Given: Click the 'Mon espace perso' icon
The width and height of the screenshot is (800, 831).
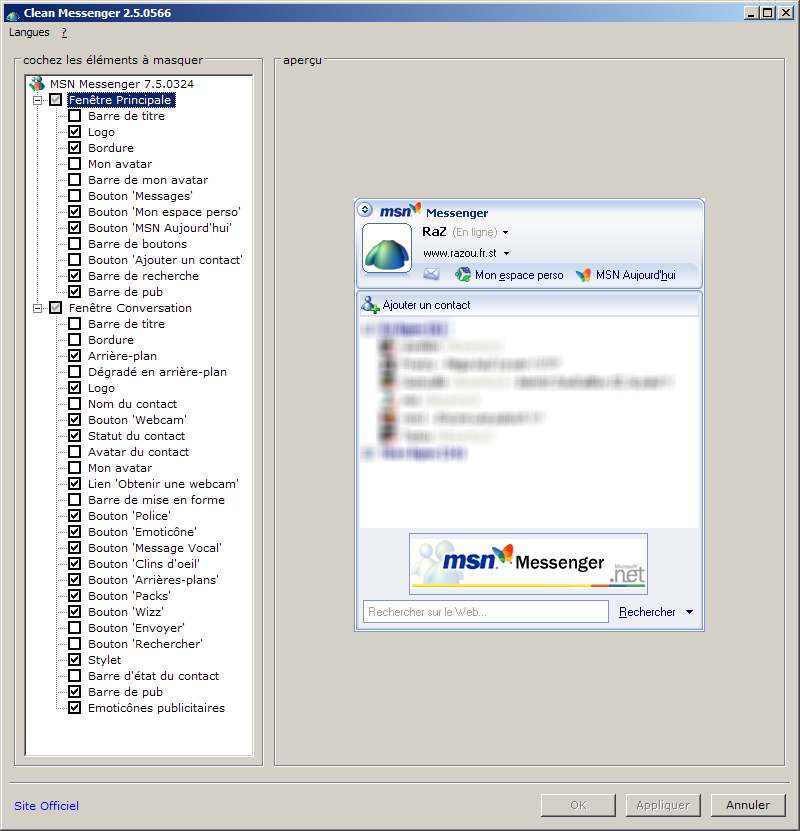Looking at the screenshot, I should point(463,274).
